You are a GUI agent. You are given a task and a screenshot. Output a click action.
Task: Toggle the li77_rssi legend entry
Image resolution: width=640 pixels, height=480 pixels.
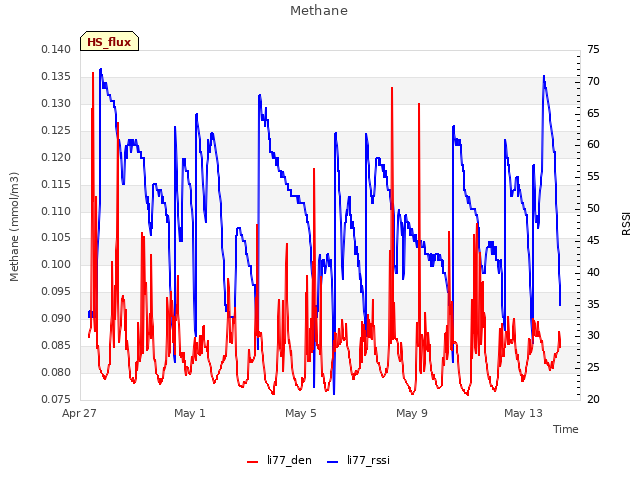[358, 460]
